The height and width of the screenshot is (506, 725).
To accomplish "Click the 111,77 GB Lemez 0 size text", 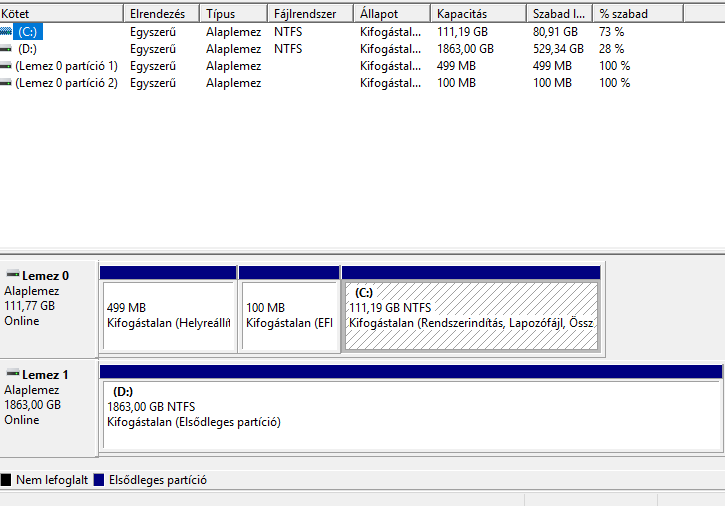I will (30, 306).
